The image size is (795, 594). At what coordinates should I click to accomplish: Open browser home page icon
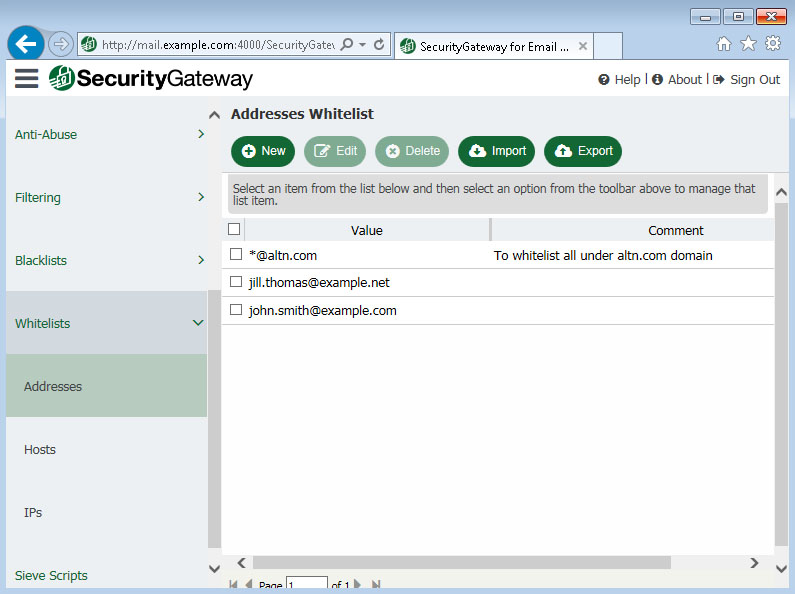[724, 44]
